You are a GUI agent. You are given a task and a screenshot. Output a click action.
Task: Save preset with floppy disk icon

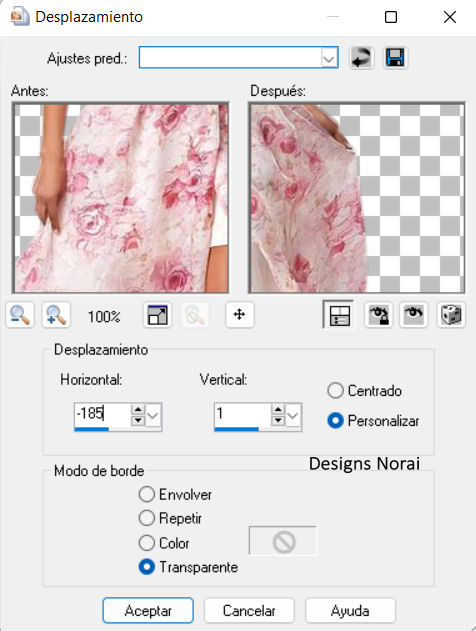395,58
